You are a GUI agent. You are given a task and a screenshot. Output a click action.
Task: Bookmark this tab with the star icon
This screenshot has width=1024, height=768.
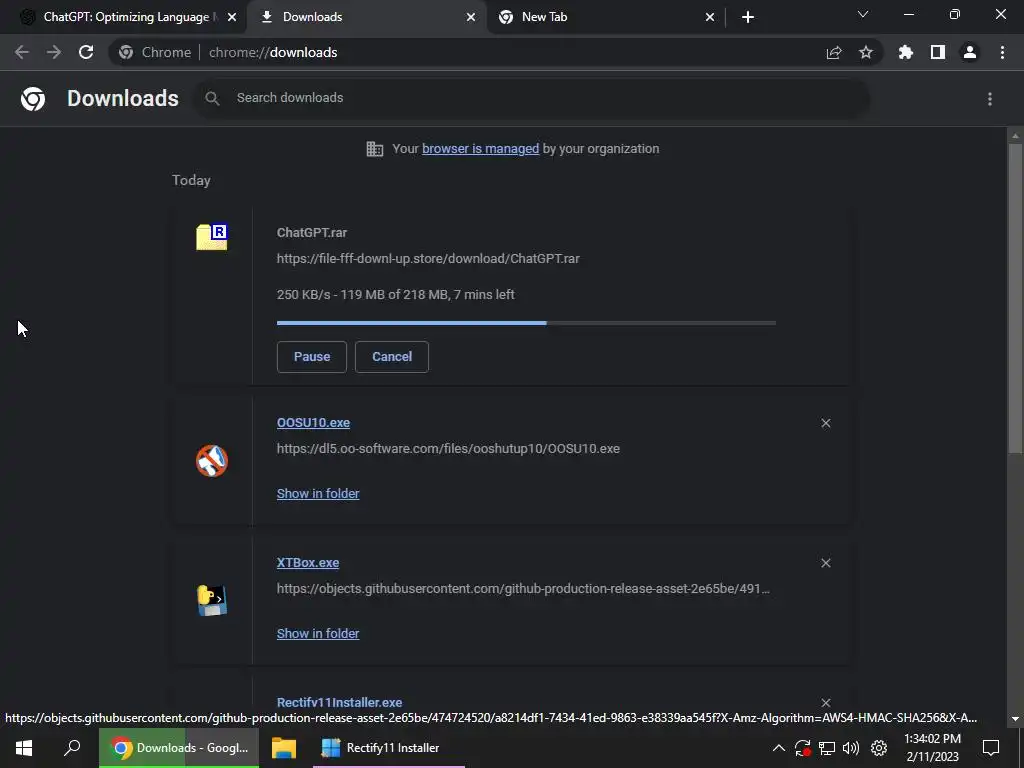866,52
